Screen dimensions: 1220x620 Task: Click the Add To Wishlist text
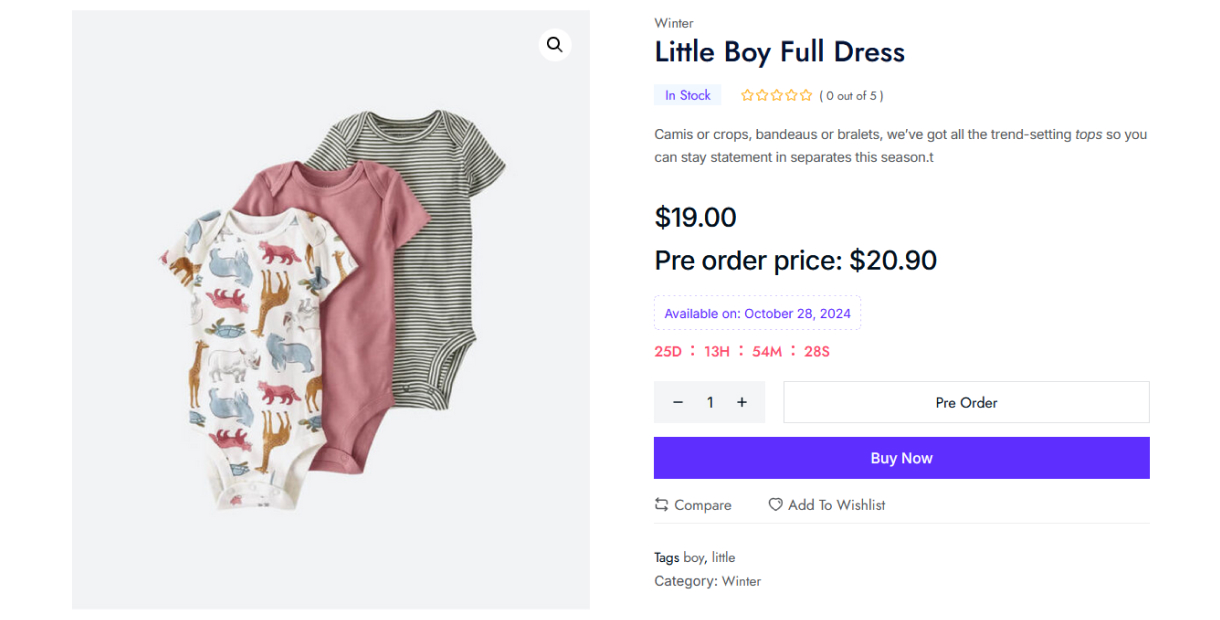coord(836,505)
